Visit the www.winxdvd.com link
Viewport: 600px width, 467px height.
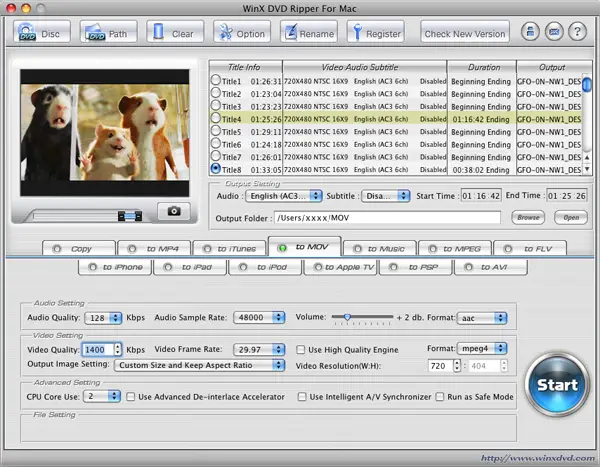[538, 458]
